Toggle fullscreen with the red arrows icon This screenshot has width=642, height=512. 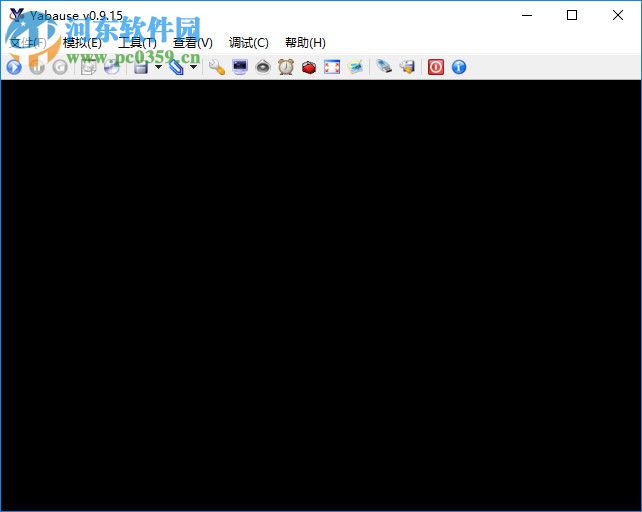332,67
